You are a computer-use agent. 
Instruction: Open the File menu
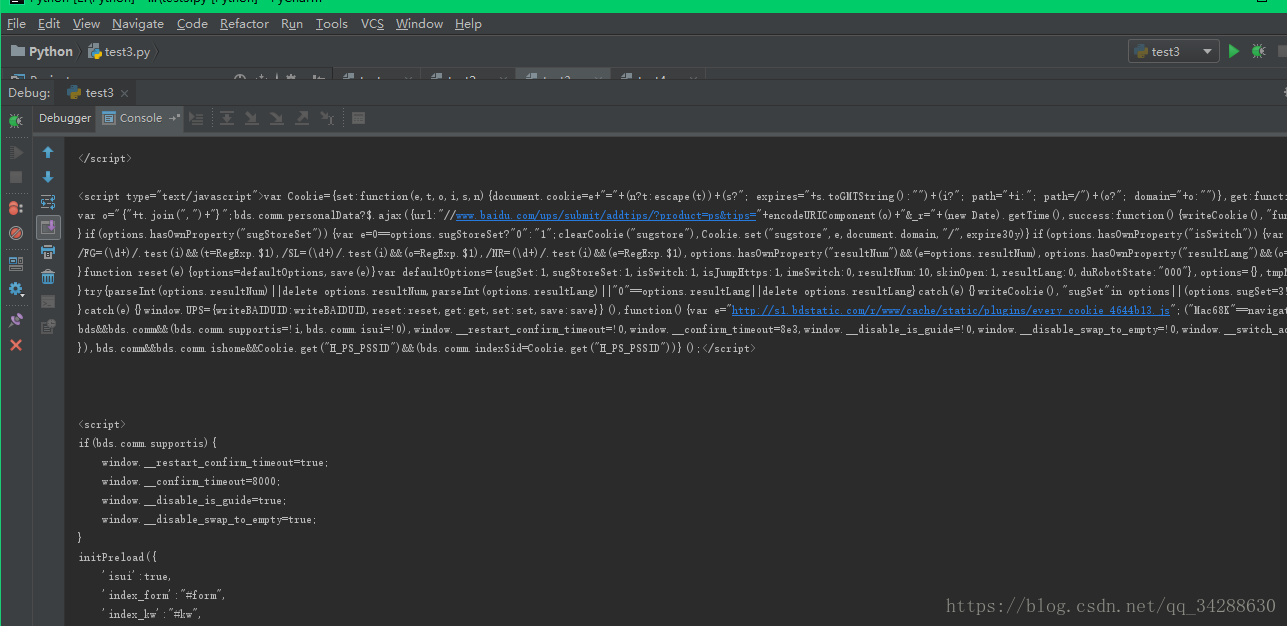coord(16,23)
